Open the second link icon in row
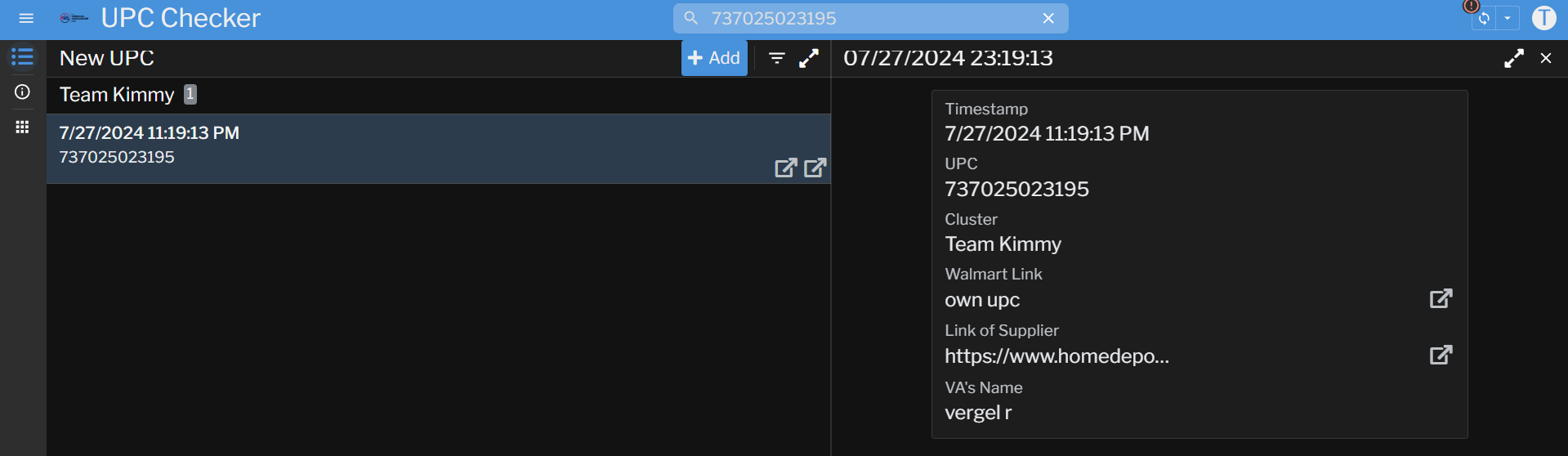1568x456 pixels. point(815,168)
